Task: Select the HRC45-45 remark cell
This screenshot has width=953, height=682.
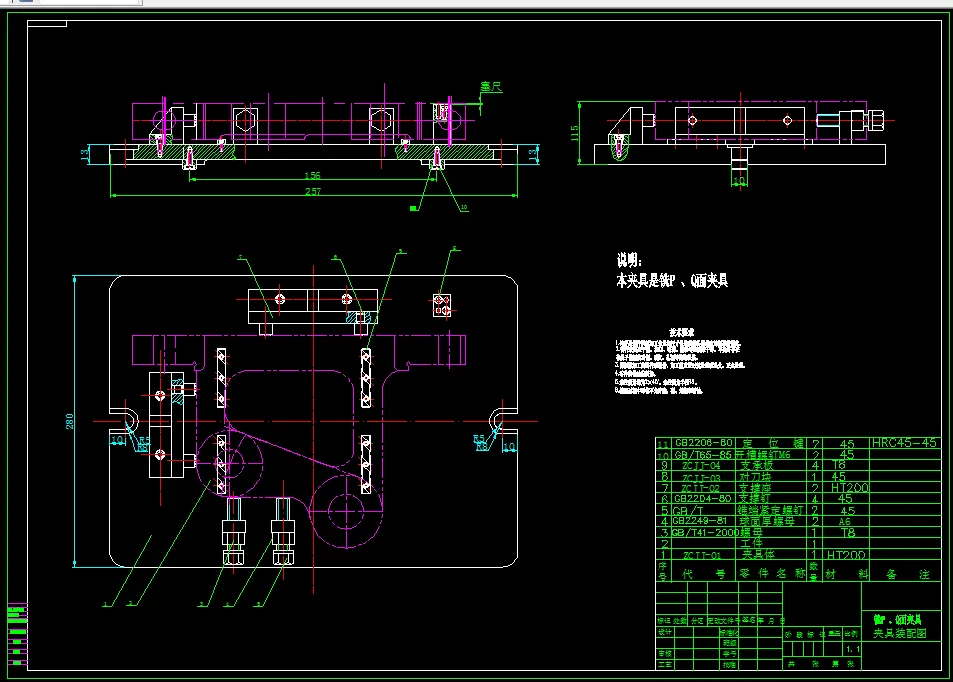Action: coord(904,443)
